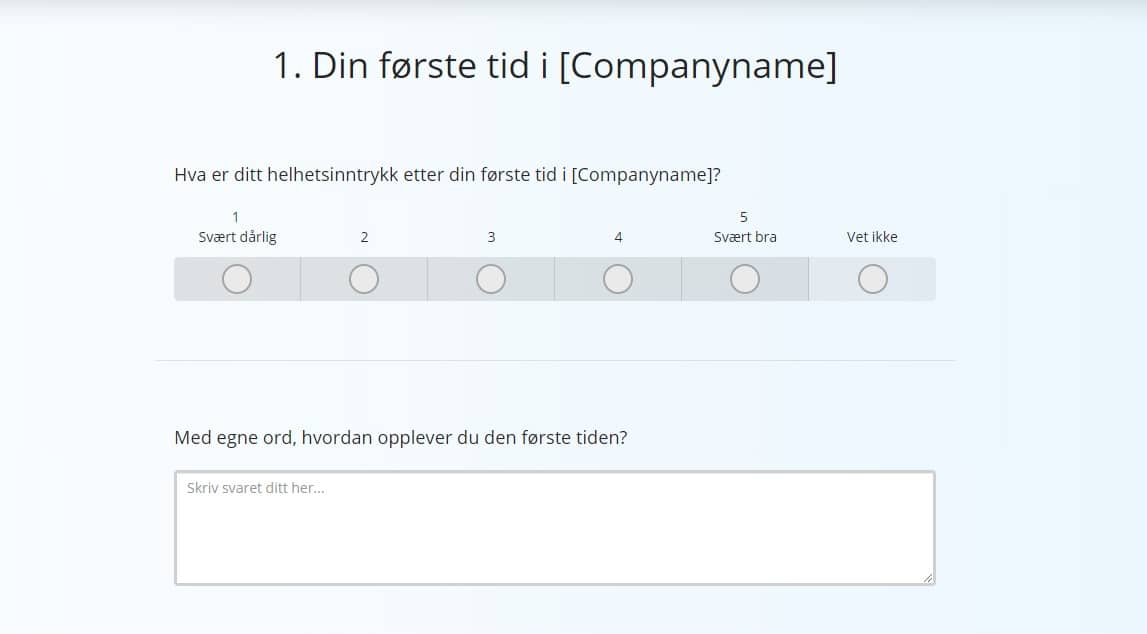This screenshot has width=1147, height=634.
Task: Select rating 4 on the scale
Action: (617, 279)
